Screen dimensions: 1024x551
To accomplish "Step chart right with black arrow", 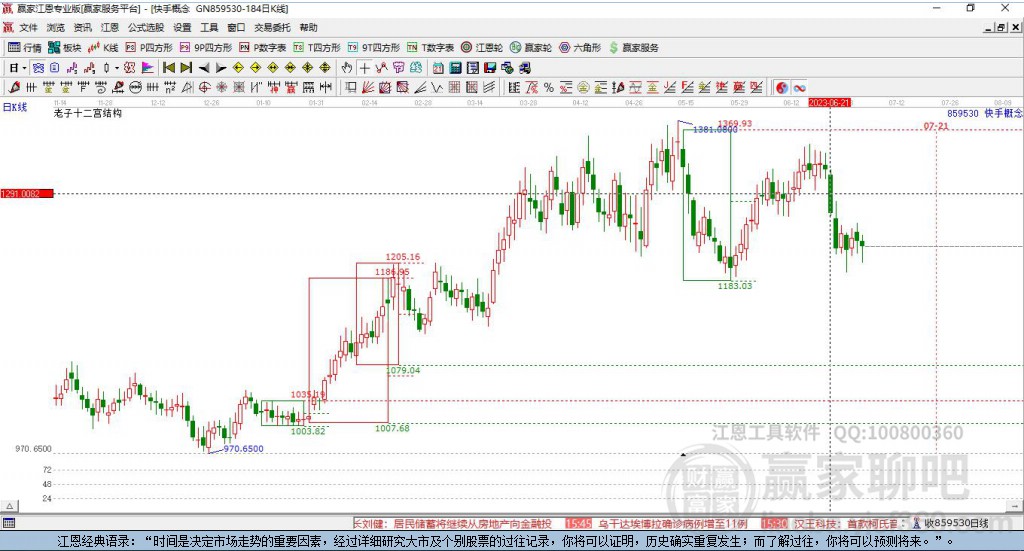I will click(221, 67).
